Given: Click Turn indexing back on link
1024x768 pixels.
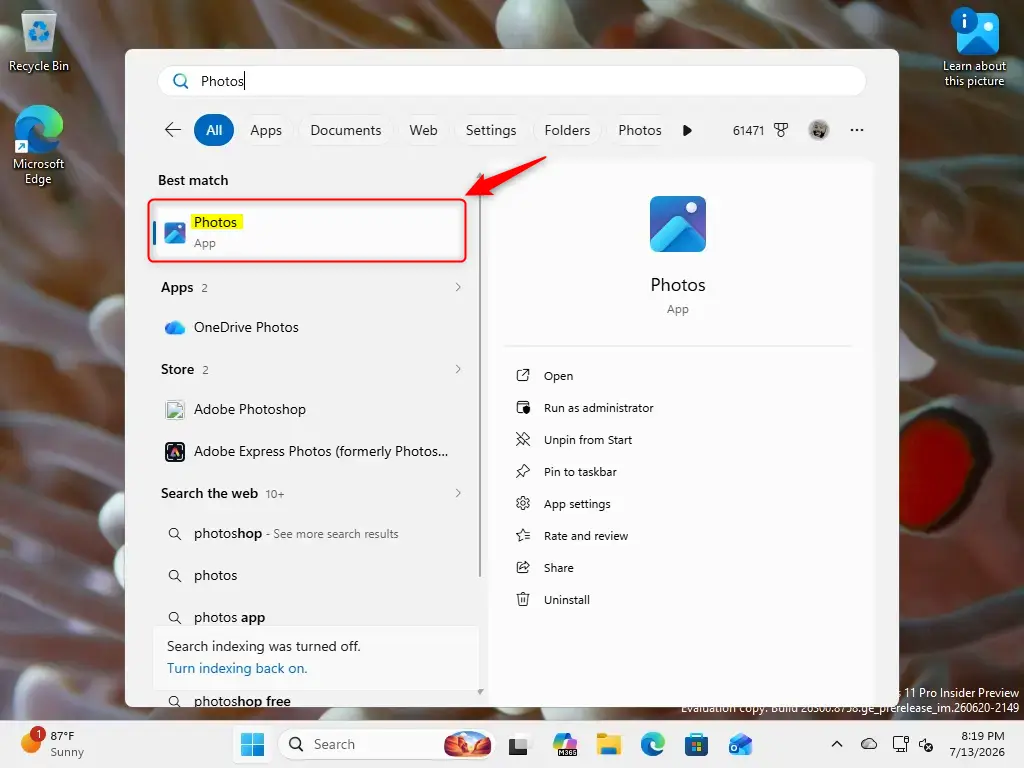Looking at the screenshot, I should pyautogui.click(x=236, y=668).
